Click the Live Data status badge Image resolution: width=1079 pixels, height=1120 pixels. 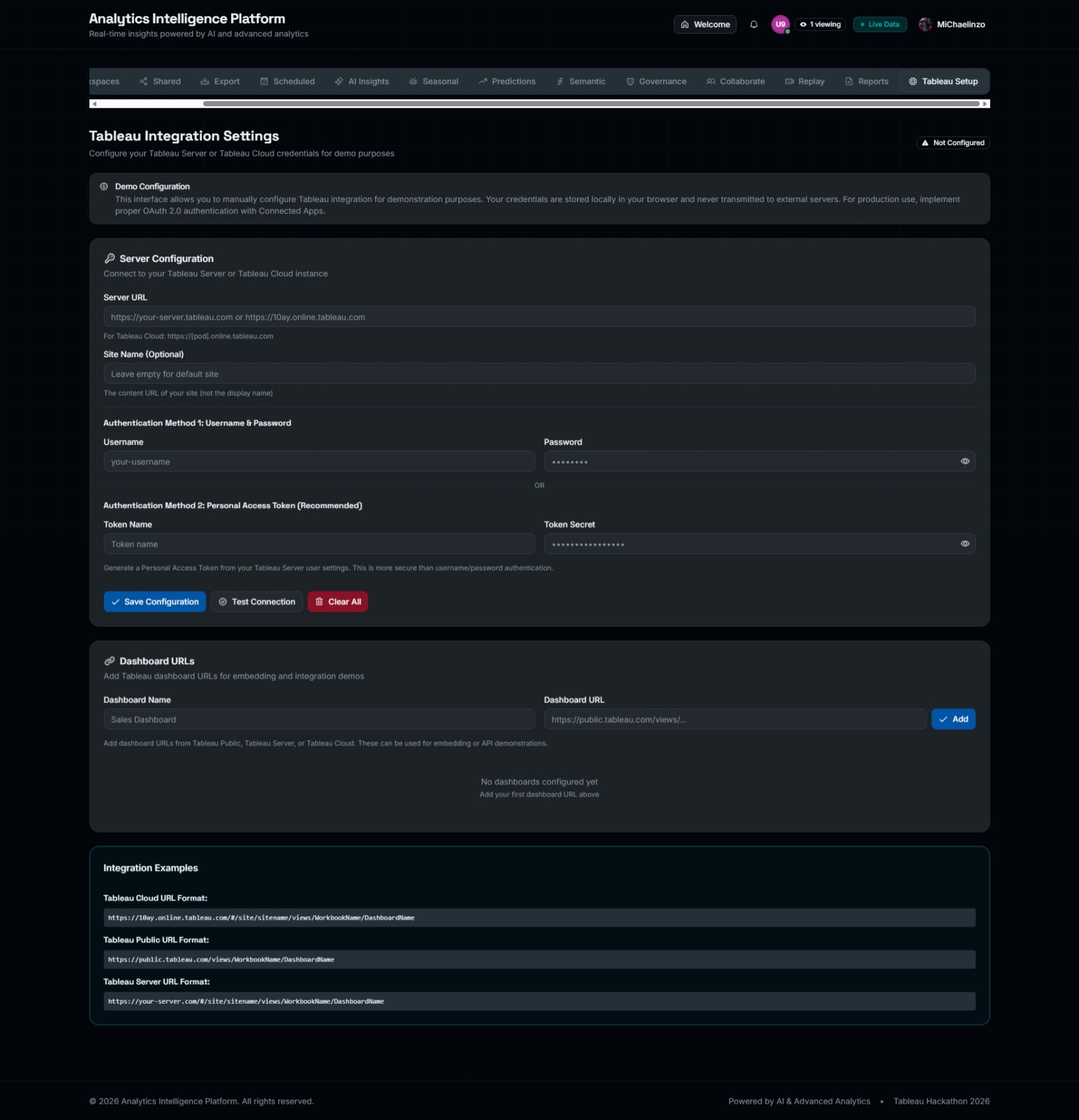(880, 25)
